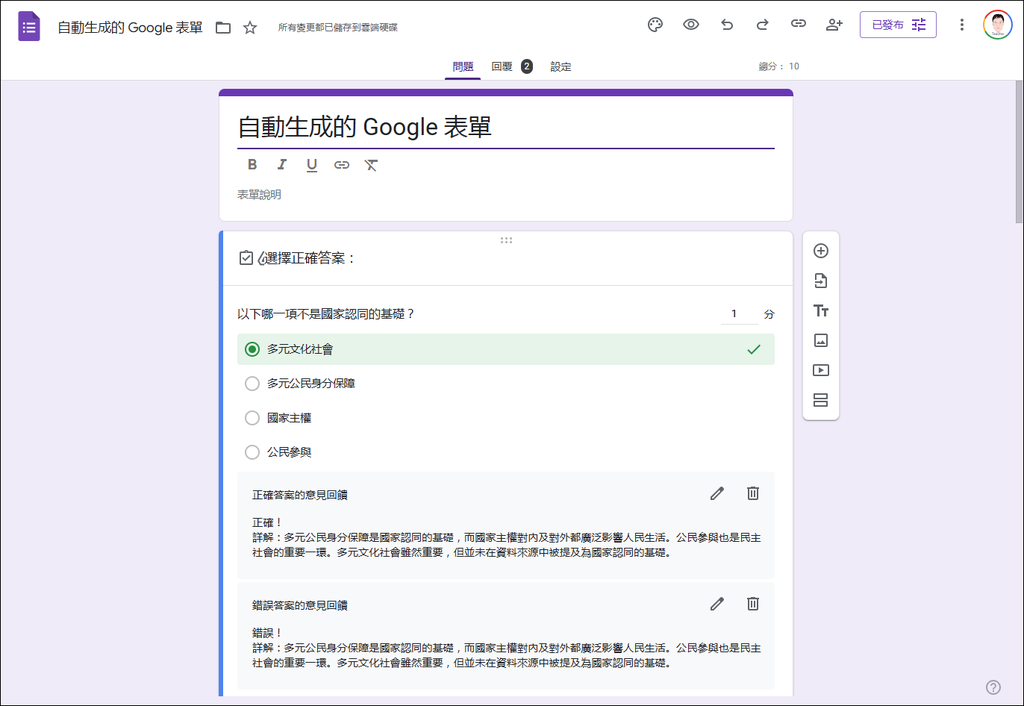This screenshot has height=706, width=1024.
Task: Open the customize theme palette
Action: point(655,25)
